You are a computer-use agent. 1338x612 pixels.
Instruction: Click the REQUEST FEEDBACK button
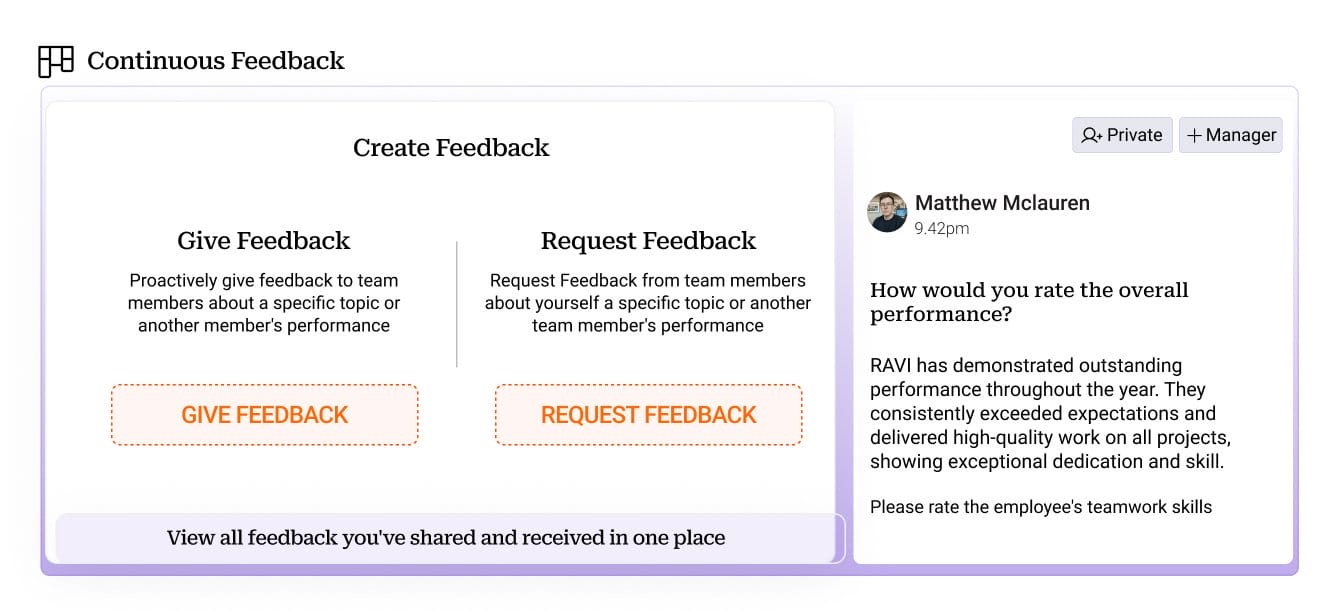point(648,414)
